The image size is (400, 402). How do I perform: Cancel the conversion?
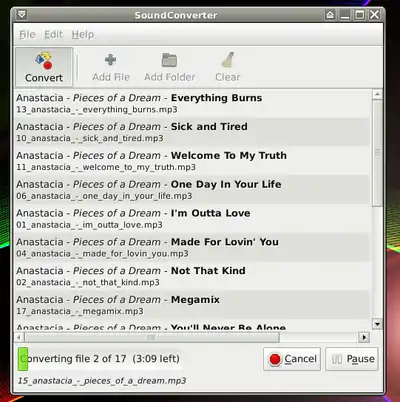coord(292,359)
